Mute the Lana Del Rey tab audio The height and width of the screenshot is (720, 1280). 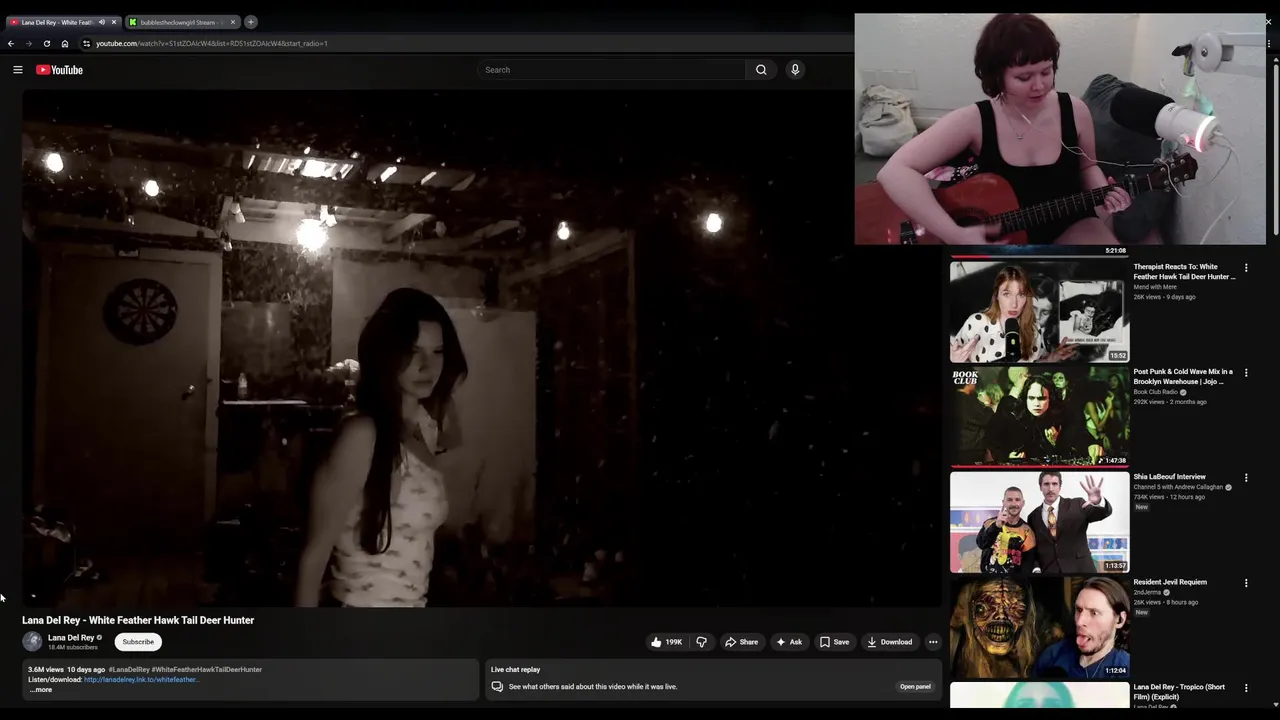pyautogui.click(x=101, y=22)
